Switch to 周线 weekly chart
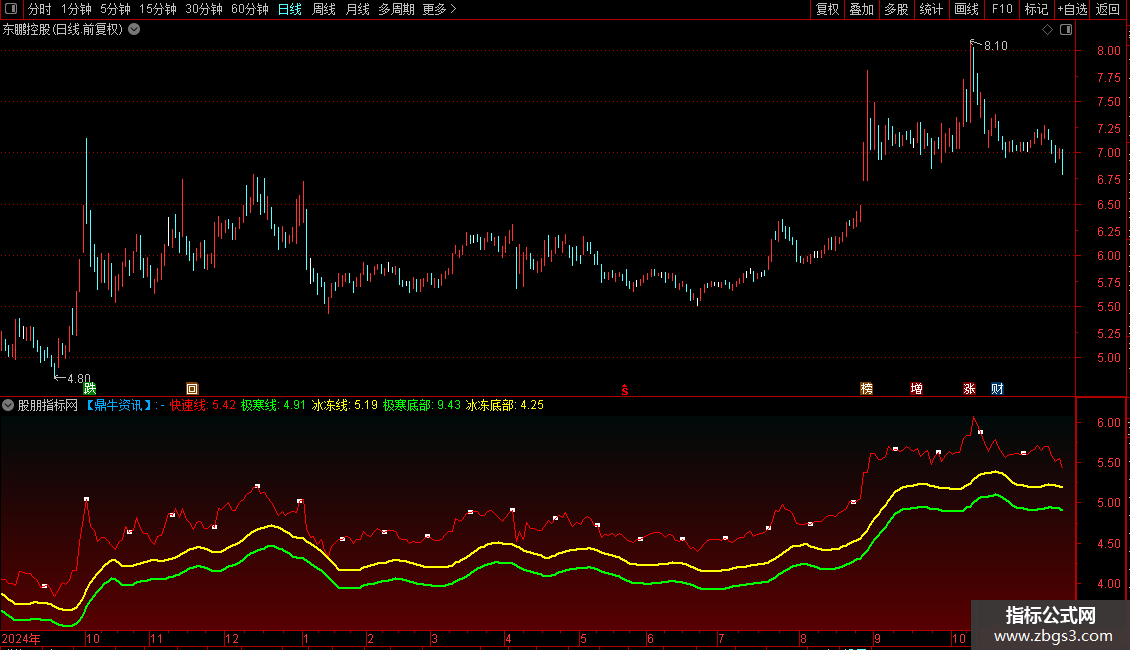 pyautogui.click(x=324, y=9)
